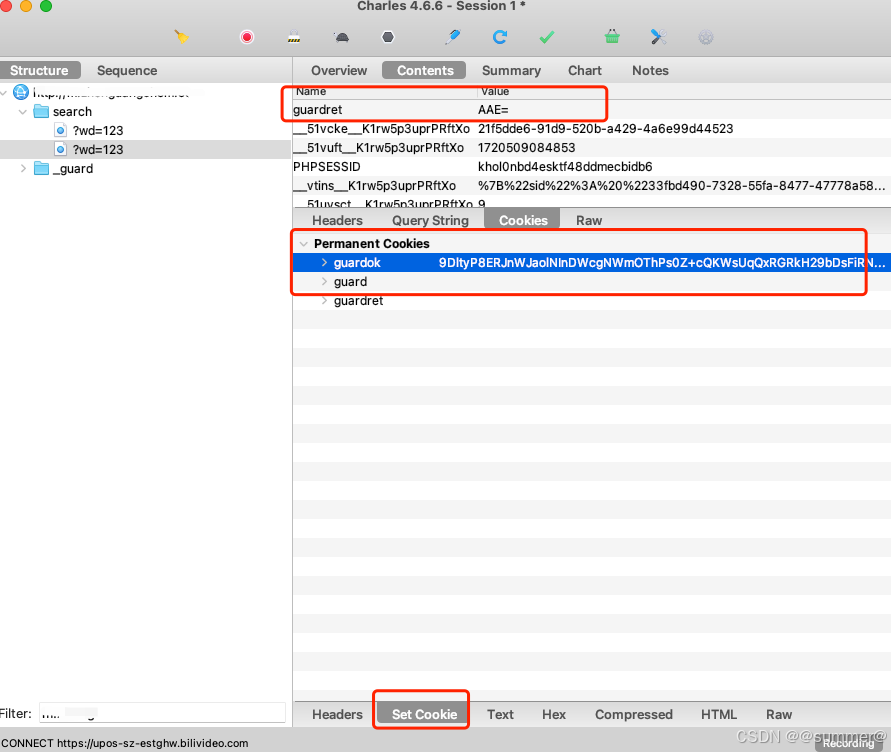The image size is (891, 752).
Task: Collapse the Permanent Cookies section
Action: [303, 244]
